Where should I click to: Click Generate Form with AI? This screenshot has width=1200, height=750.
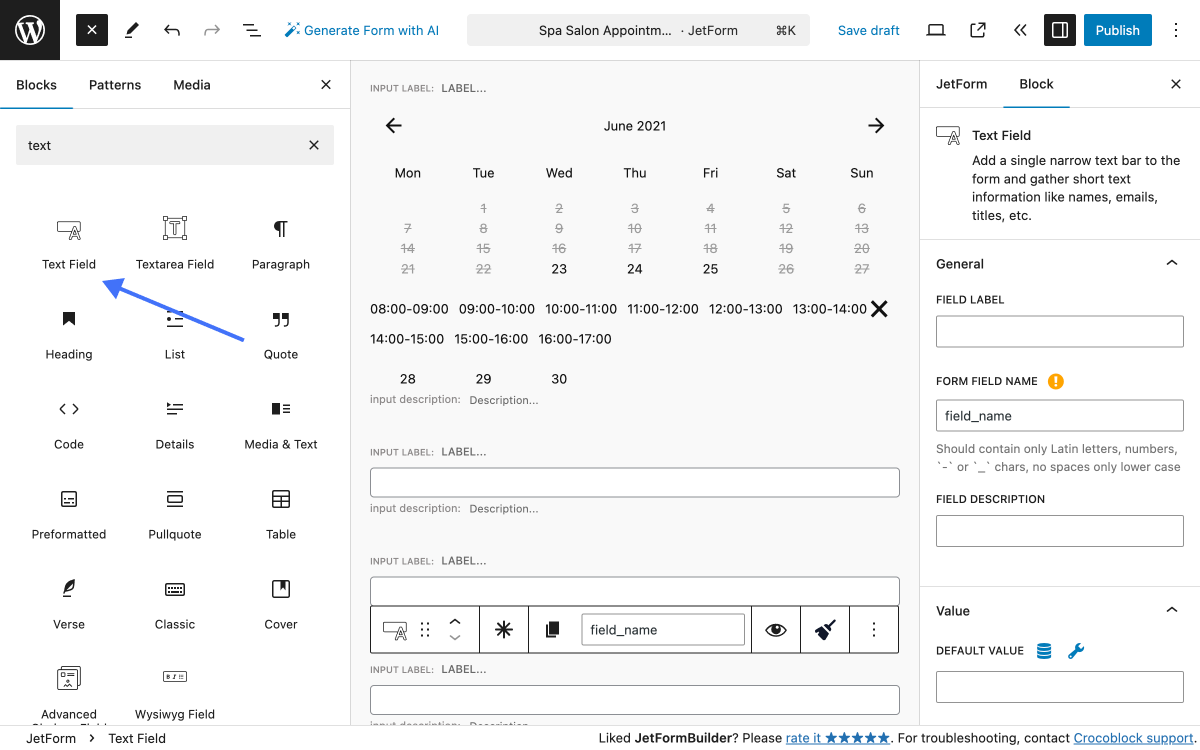coord(362,30)
